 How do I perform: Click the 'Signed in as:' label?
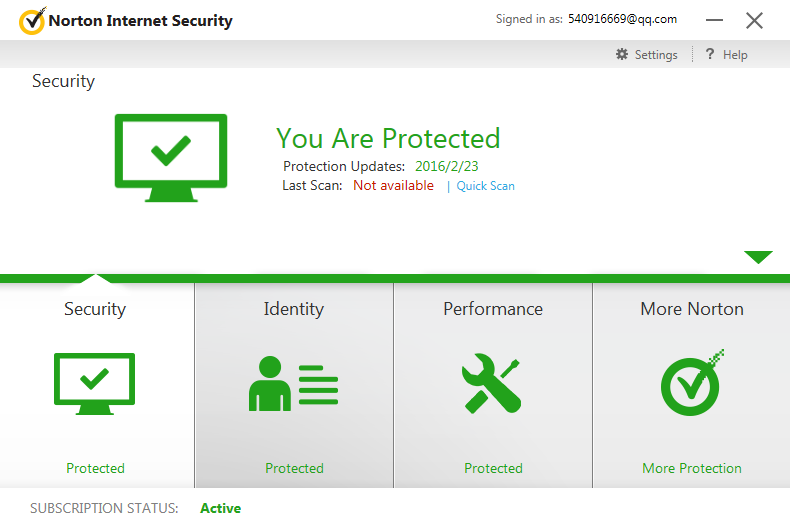pos(529,19)
